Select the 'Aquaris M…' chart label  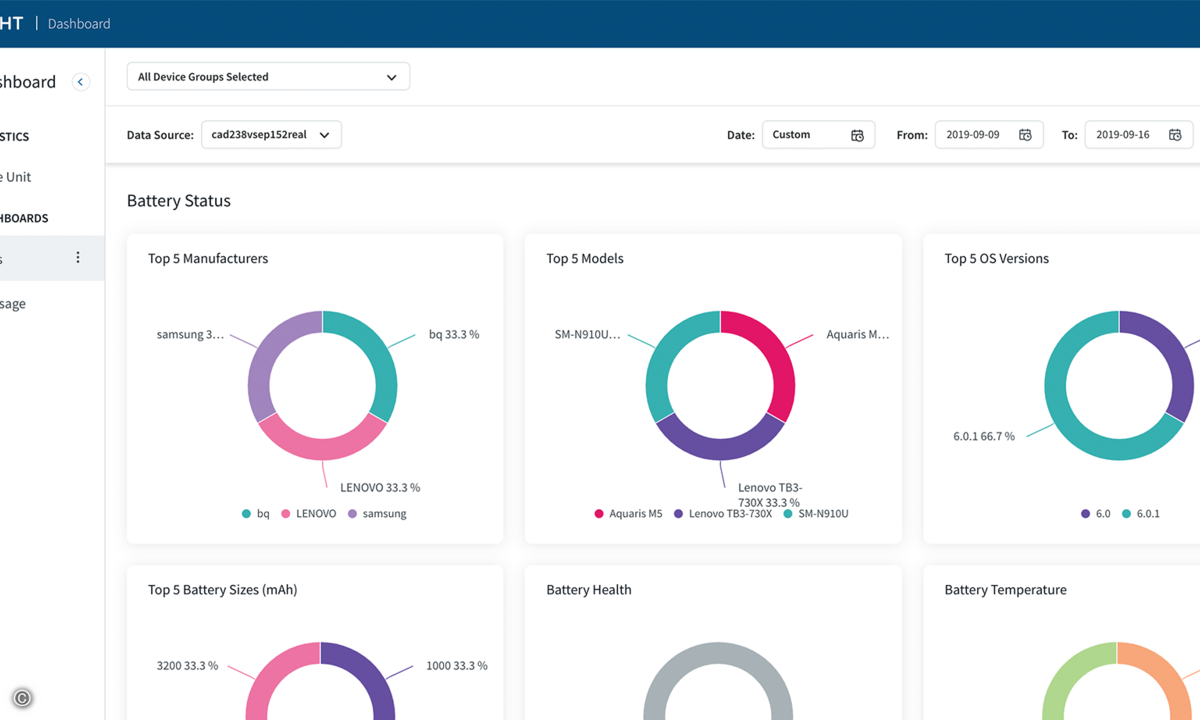858,335
